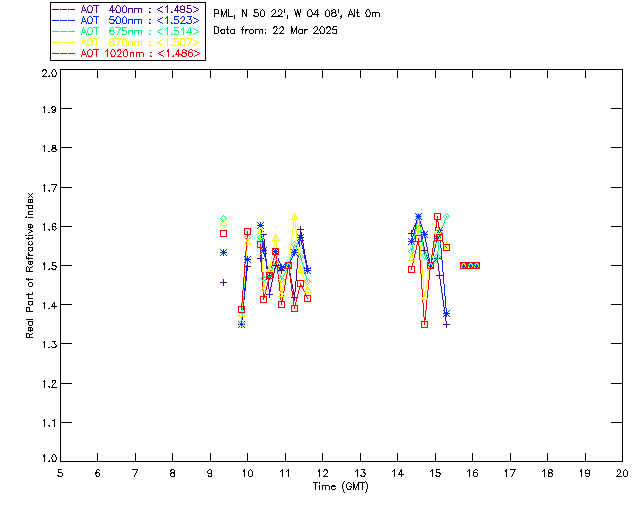The height and width of the screenshot is (512, 640).
Task: Click the AOT 675nm legend entry
Action: click(x=127, y=31)
